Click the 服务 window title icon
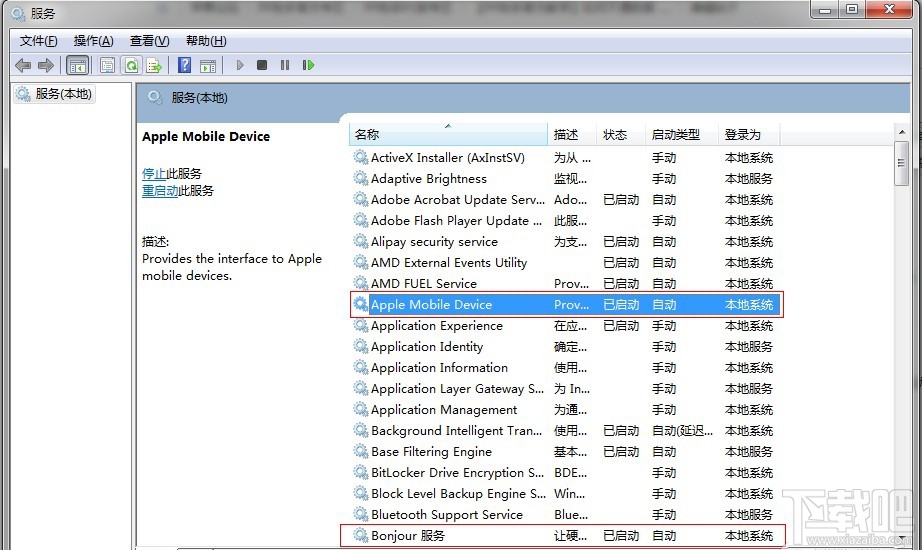Viewport: 922px width, 550px height. click(x=18, y=13)
